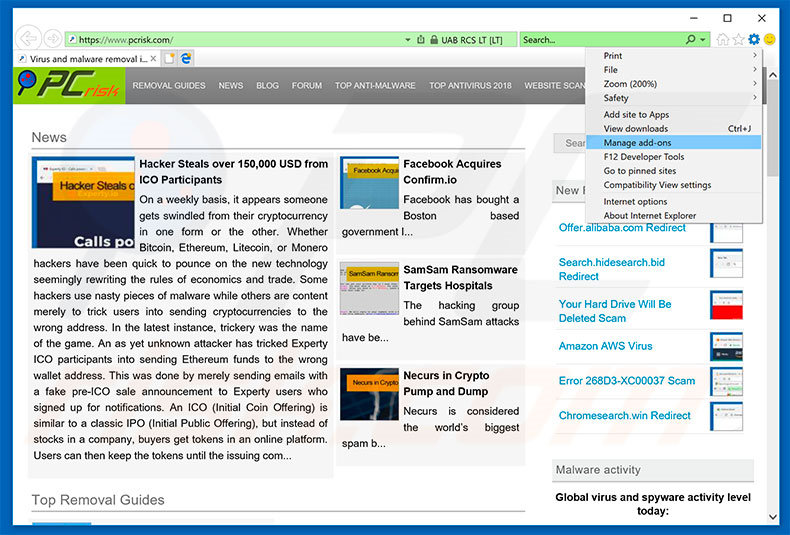Click the browser Back arrow button

(x=28, y=39)
